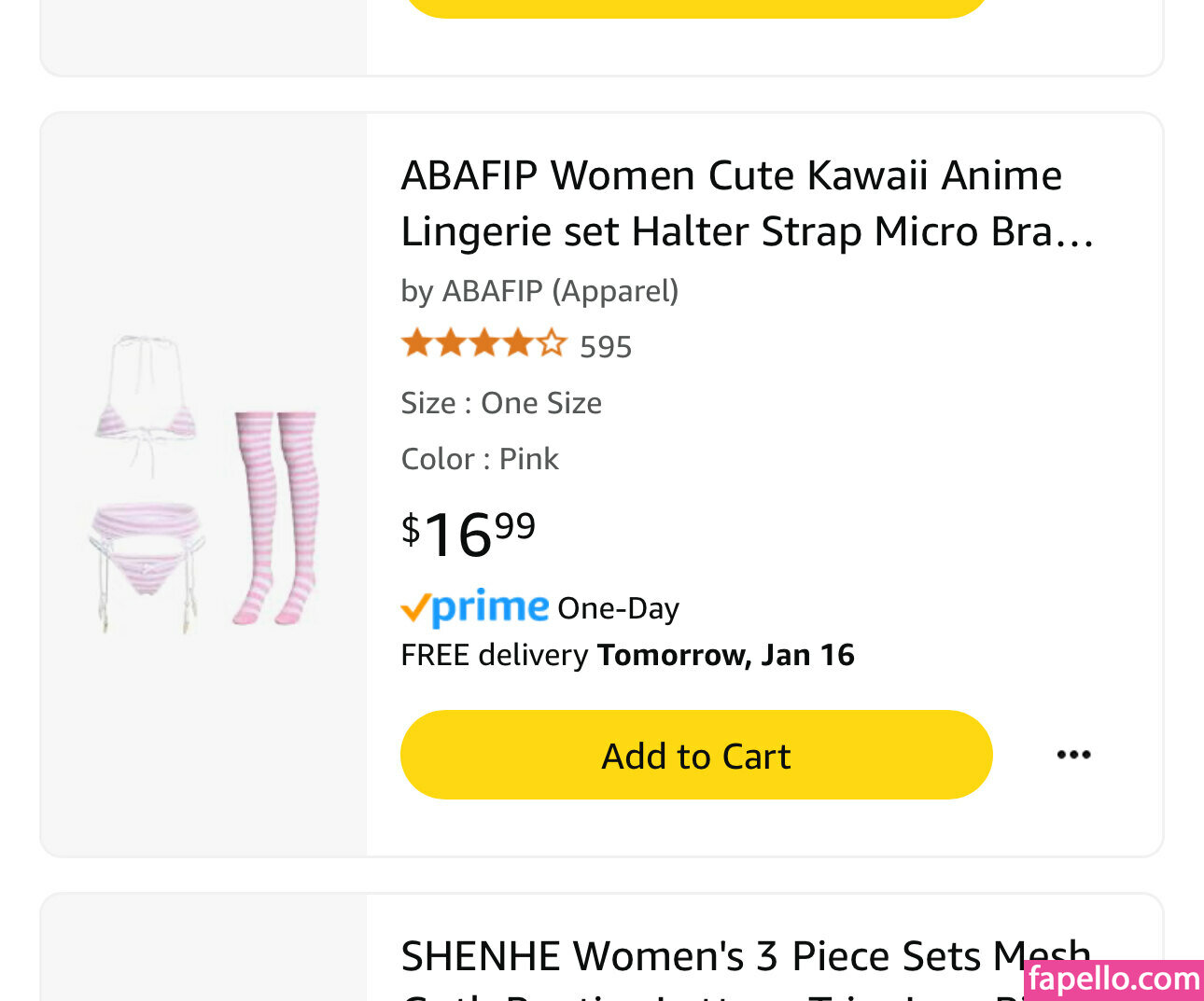This screenshot has width=1204, height=1001.
Task: Click the pink lingerie set product thumbnail
Action: click(x=205, y=485)
